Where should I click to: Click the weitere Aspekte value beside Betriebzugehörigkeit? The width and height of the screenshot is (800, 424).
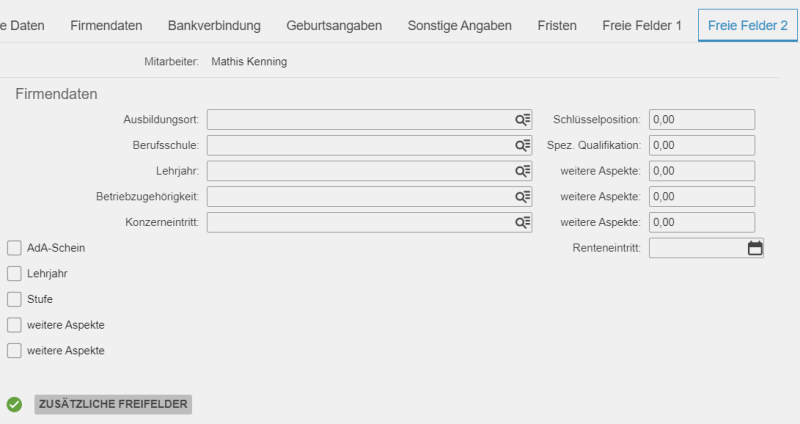click(702, 196)
